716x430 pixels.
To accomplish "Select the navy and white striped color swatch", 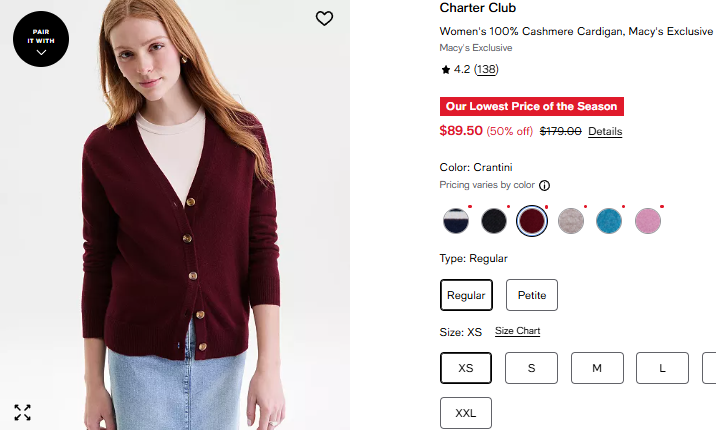I will click(456, 221).
